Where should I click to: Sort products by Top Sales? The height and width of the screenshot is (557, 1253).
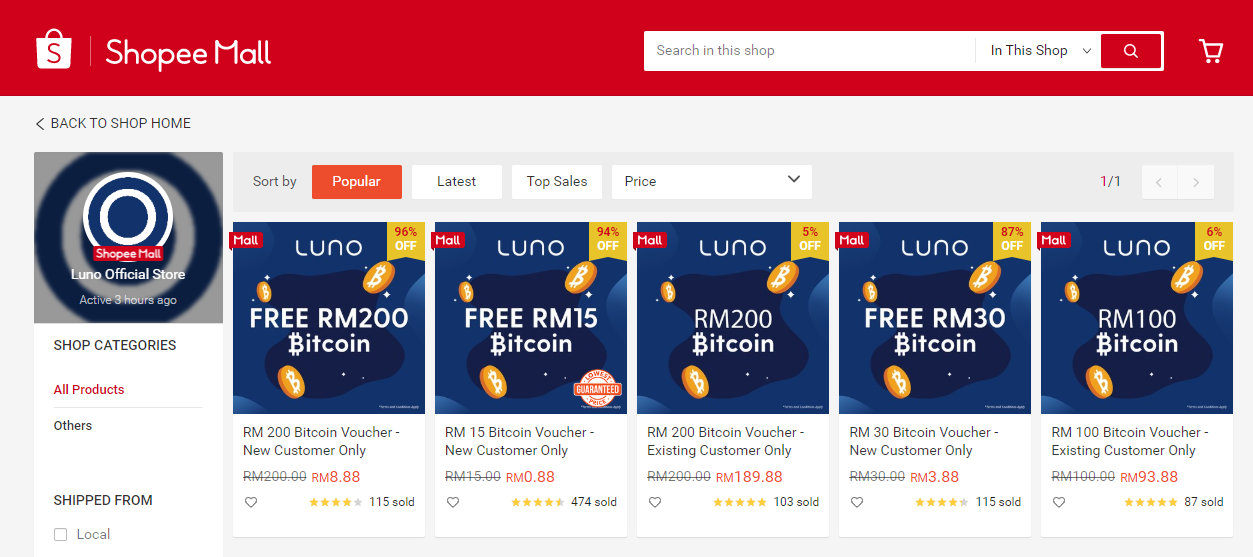(557, 181)
